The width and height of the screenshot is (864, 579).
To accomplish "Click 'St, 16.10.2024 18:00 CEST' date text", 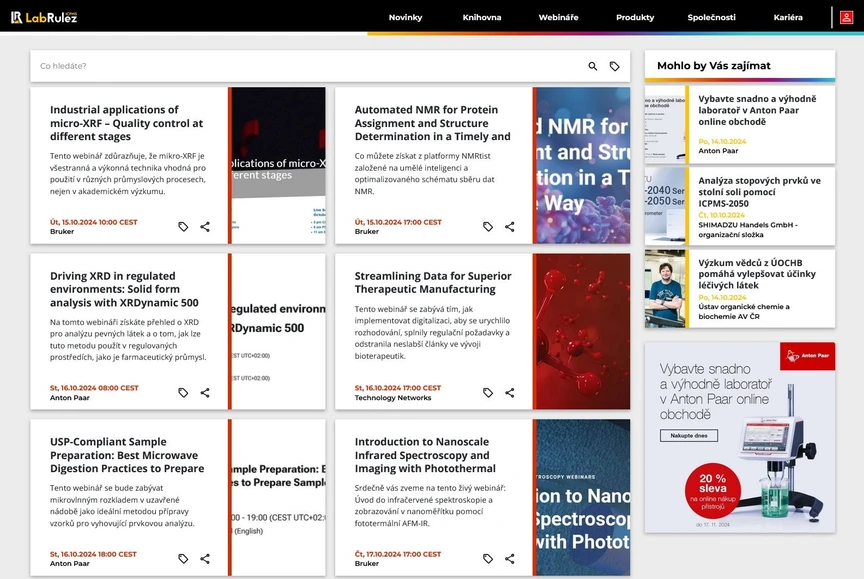I will (93, 554).
